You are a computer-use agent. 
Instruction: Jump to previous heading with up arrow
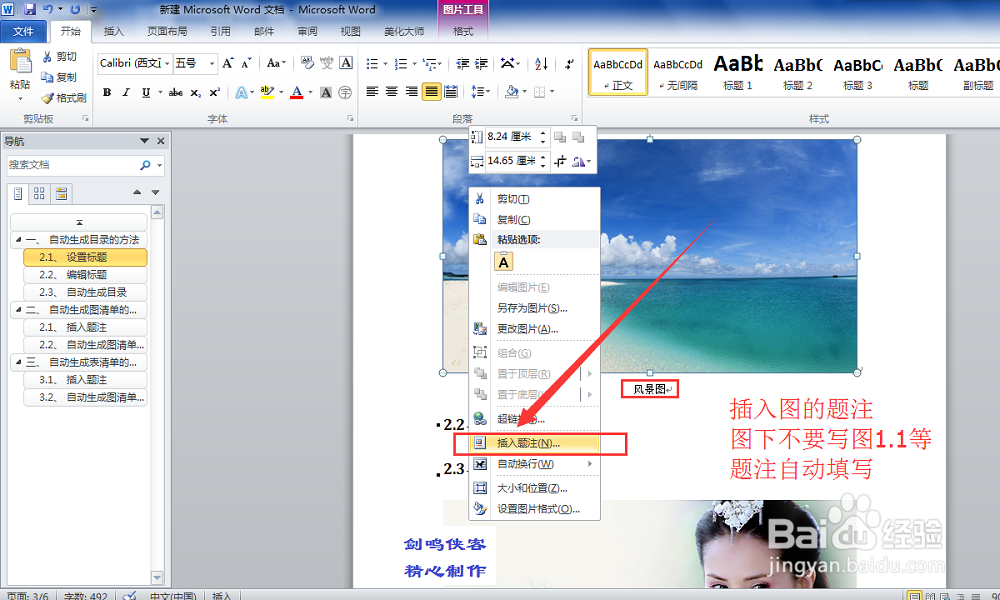click(x=137, y=192)
